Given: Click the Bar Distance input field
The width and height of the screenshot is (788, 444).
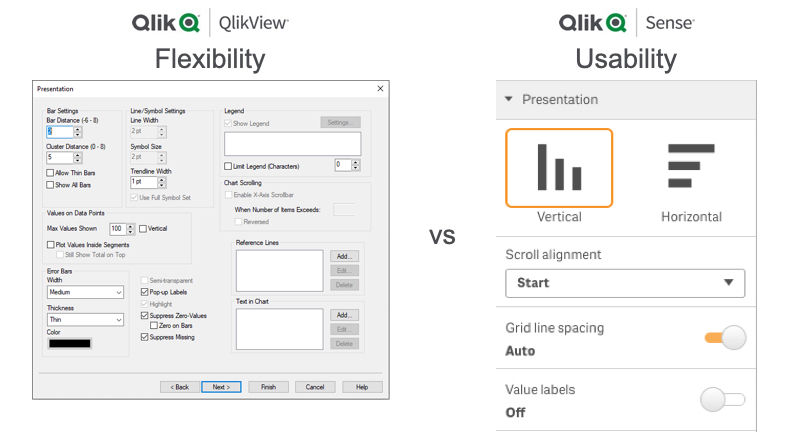Looking at the screenshot, I should pos(59,132).
